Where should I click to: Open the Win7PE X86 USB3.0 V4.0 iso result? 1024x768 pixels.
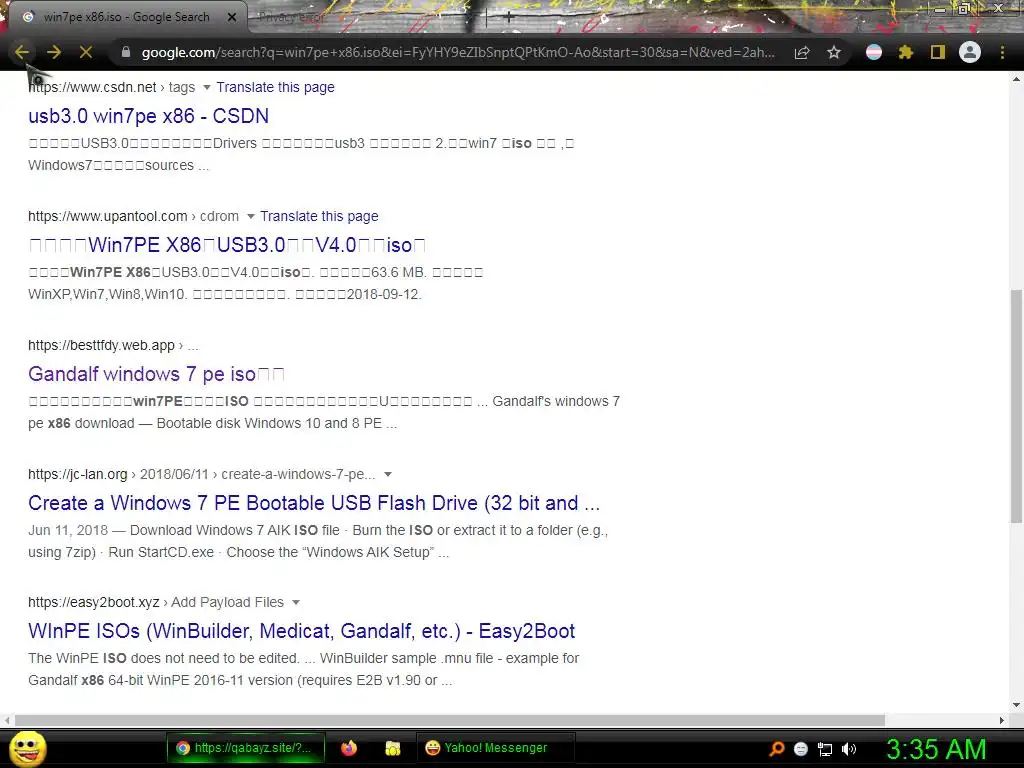(x=227, y=245)
